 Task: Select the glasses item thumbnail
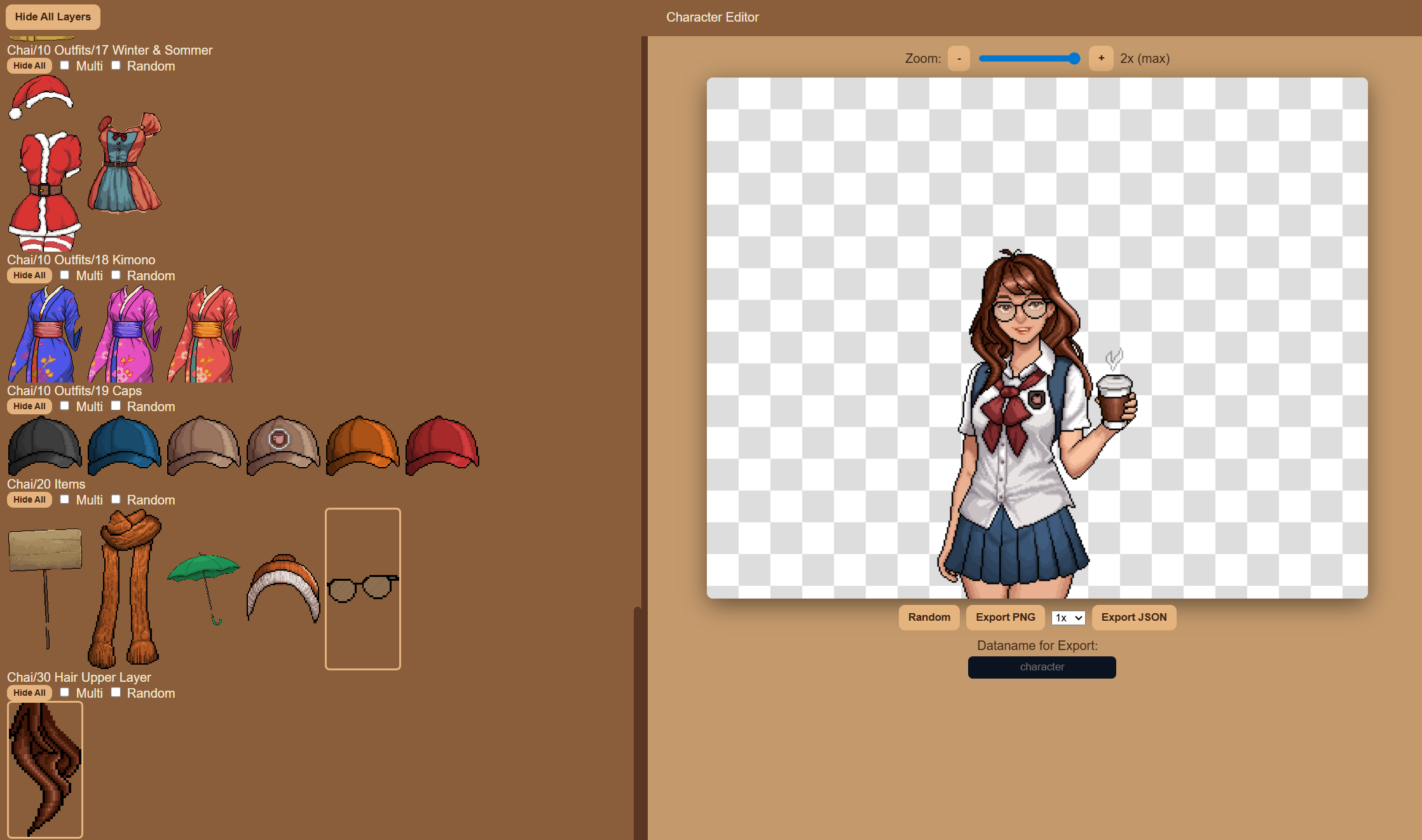coord(362,588)
